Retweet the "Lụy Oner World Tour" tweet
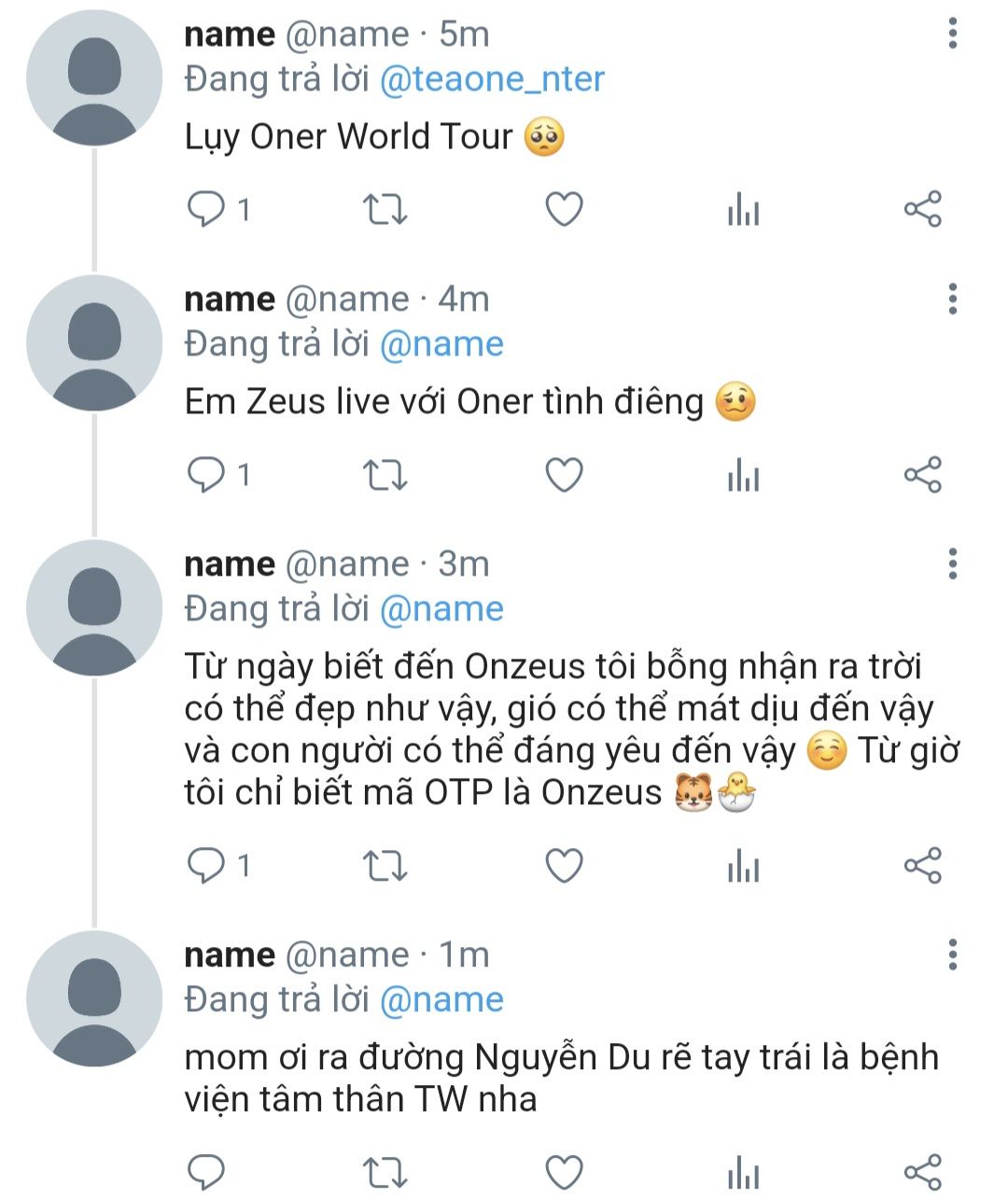The height and width of the screenshot is (1198, 1008). (x=385, y=210)
